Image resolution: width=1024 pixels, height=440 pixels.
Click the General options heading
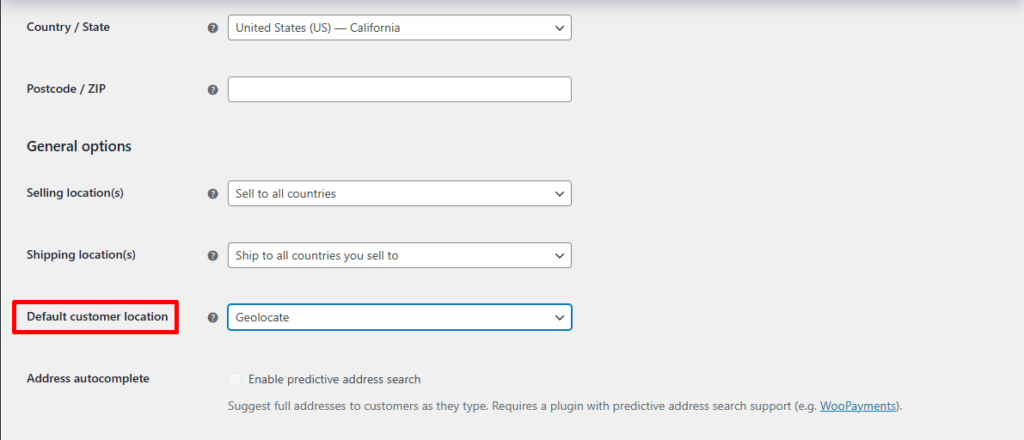(x=79, y=146)
